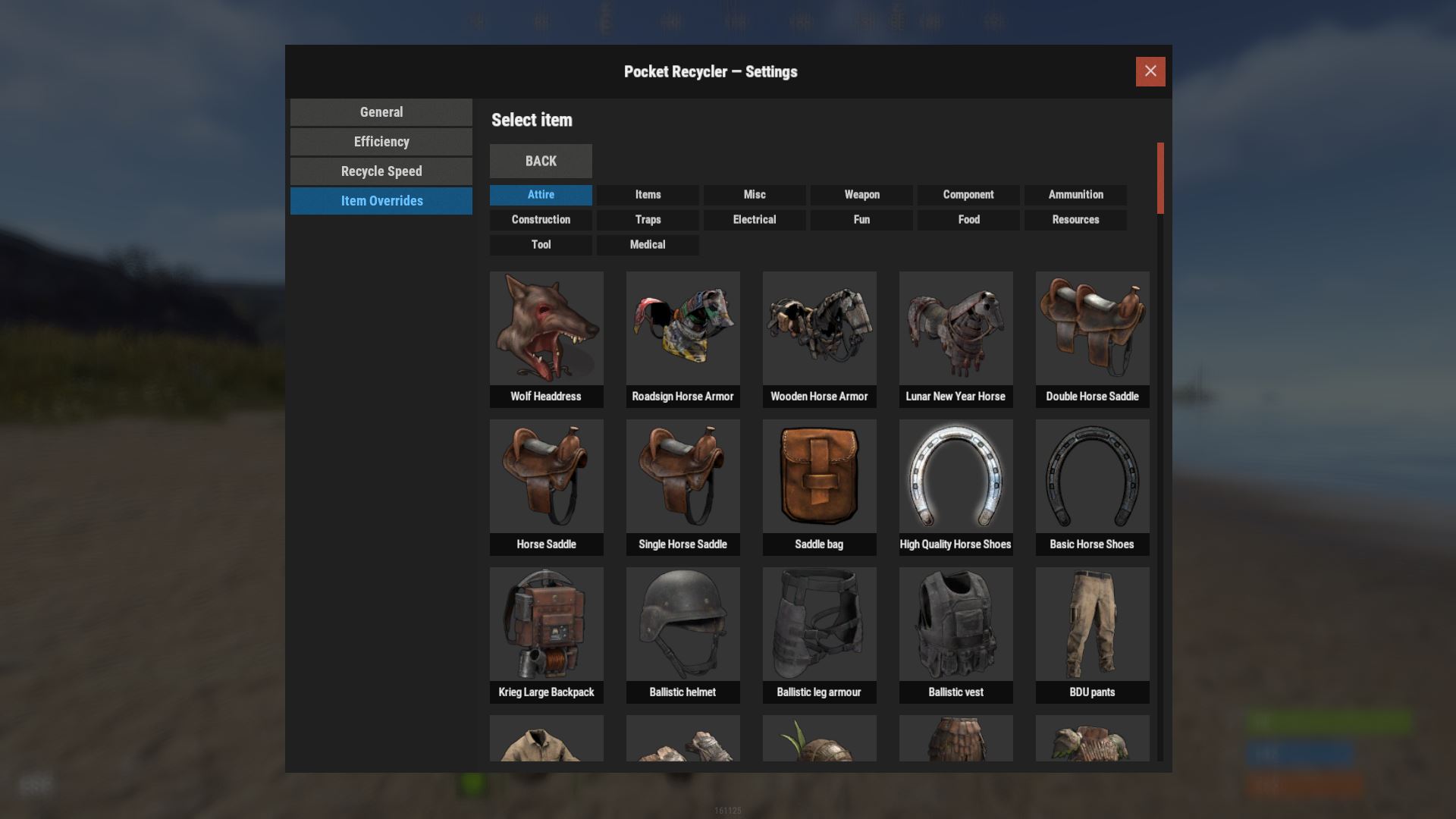
Task: Show the Medical category
Action: pyautogui.click(x=648, y=245)
